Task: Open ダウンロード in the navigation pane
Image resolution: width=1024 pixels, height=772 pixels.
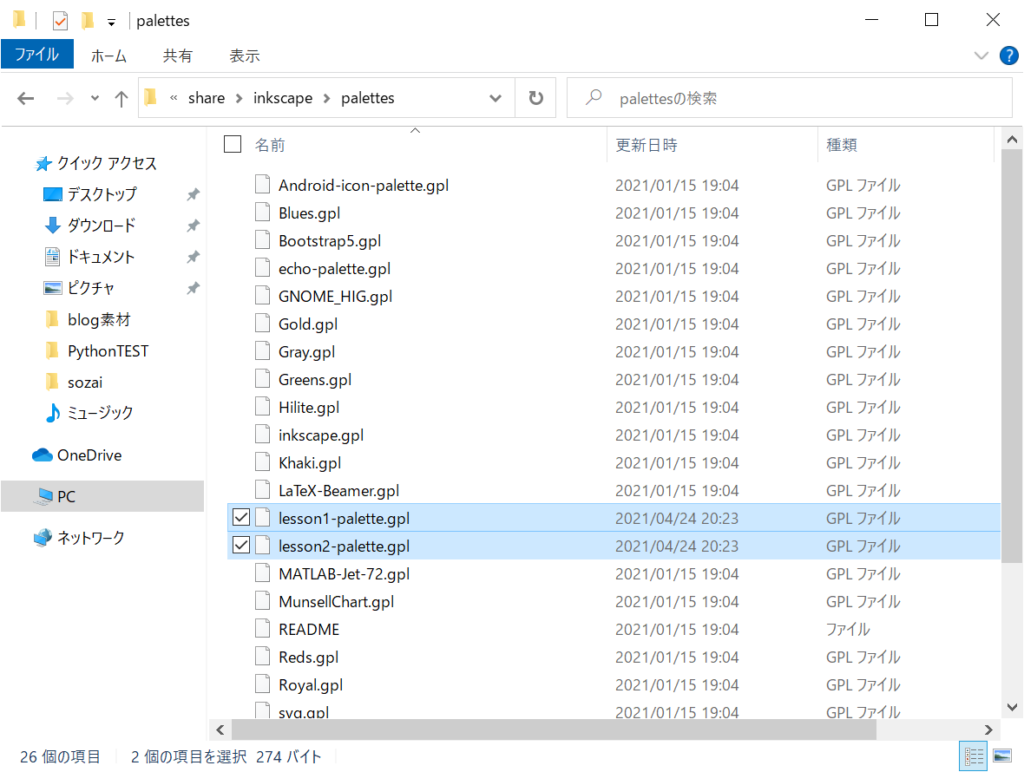Action: tap(90, 225)
